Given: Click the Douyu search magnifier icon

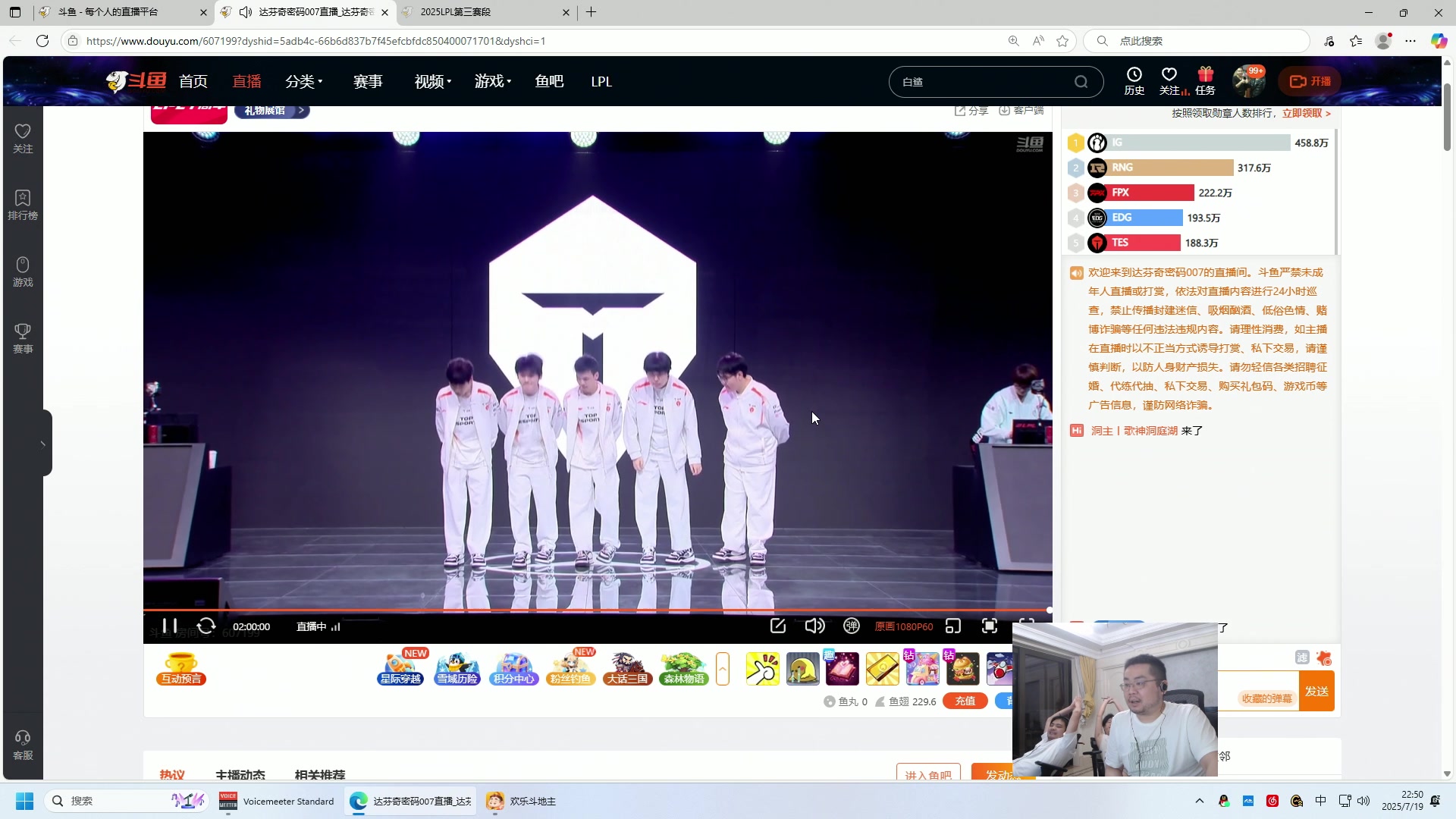Looking at the screenshot, I should 1081,82.
